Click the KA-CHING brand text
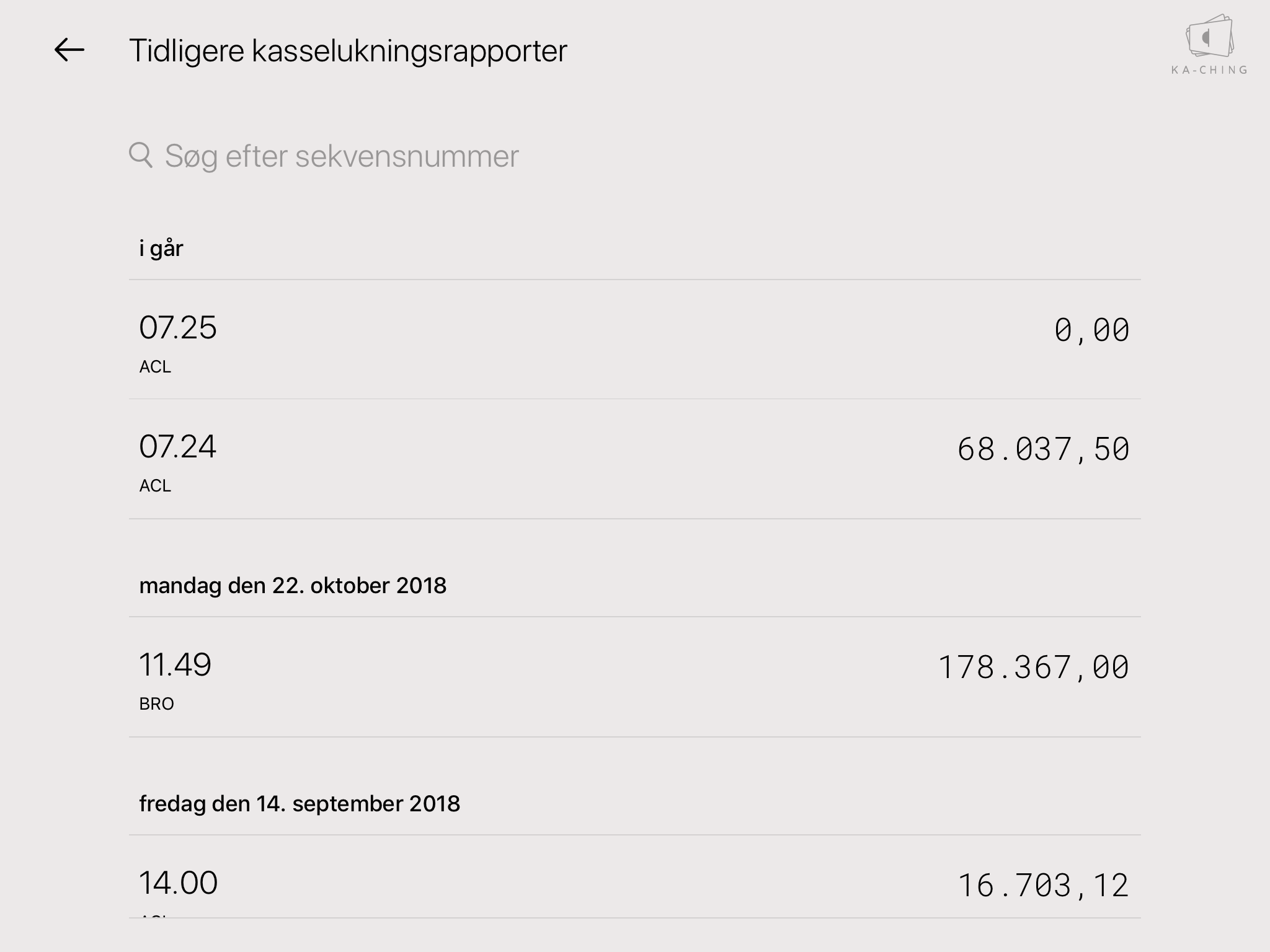The width and height of the screenshot is (1270, 952). [x=1209, y=70]
